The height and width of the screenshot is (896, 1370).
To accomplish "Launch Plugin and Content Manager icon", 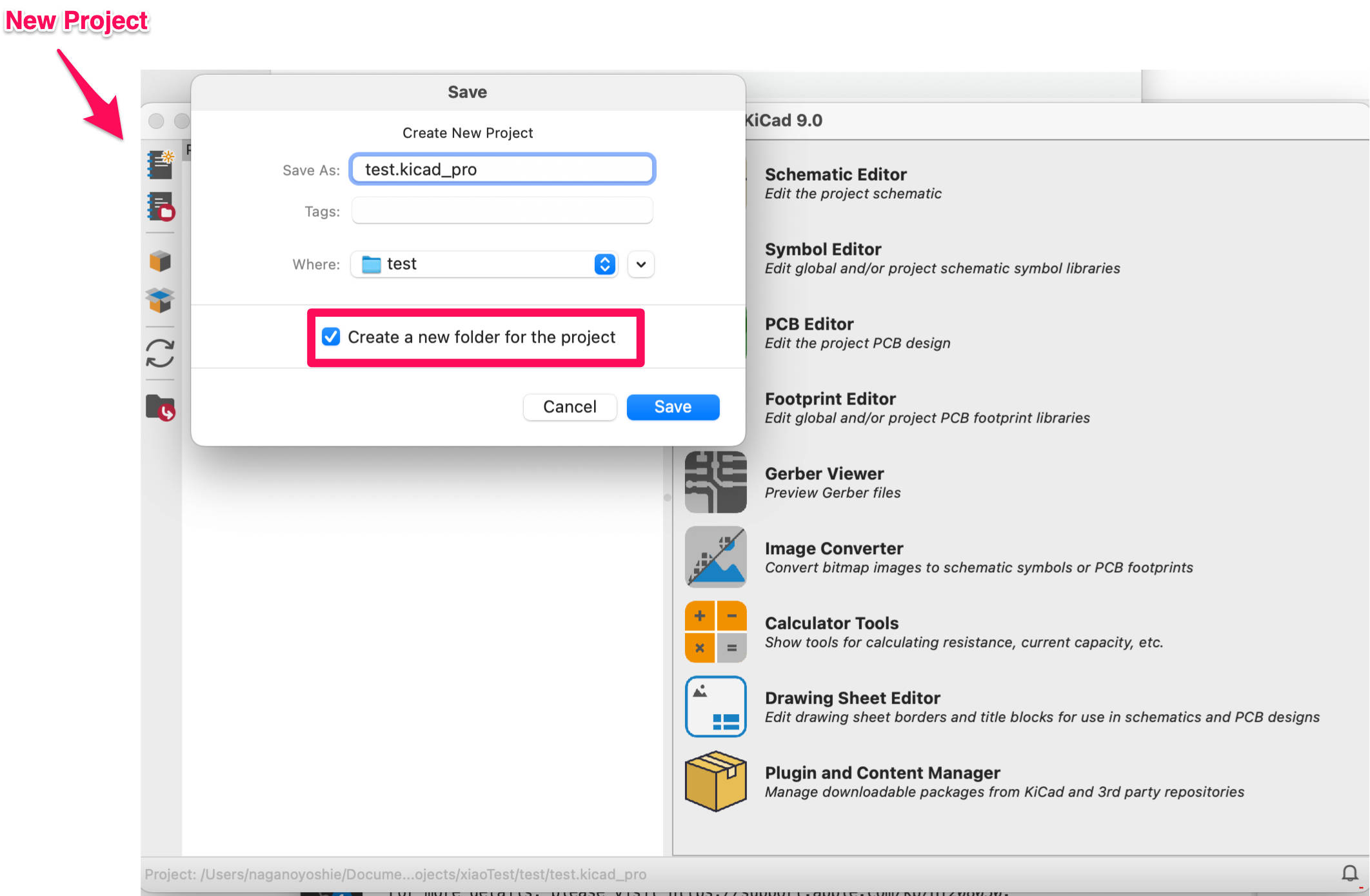I will coord(715,781).
